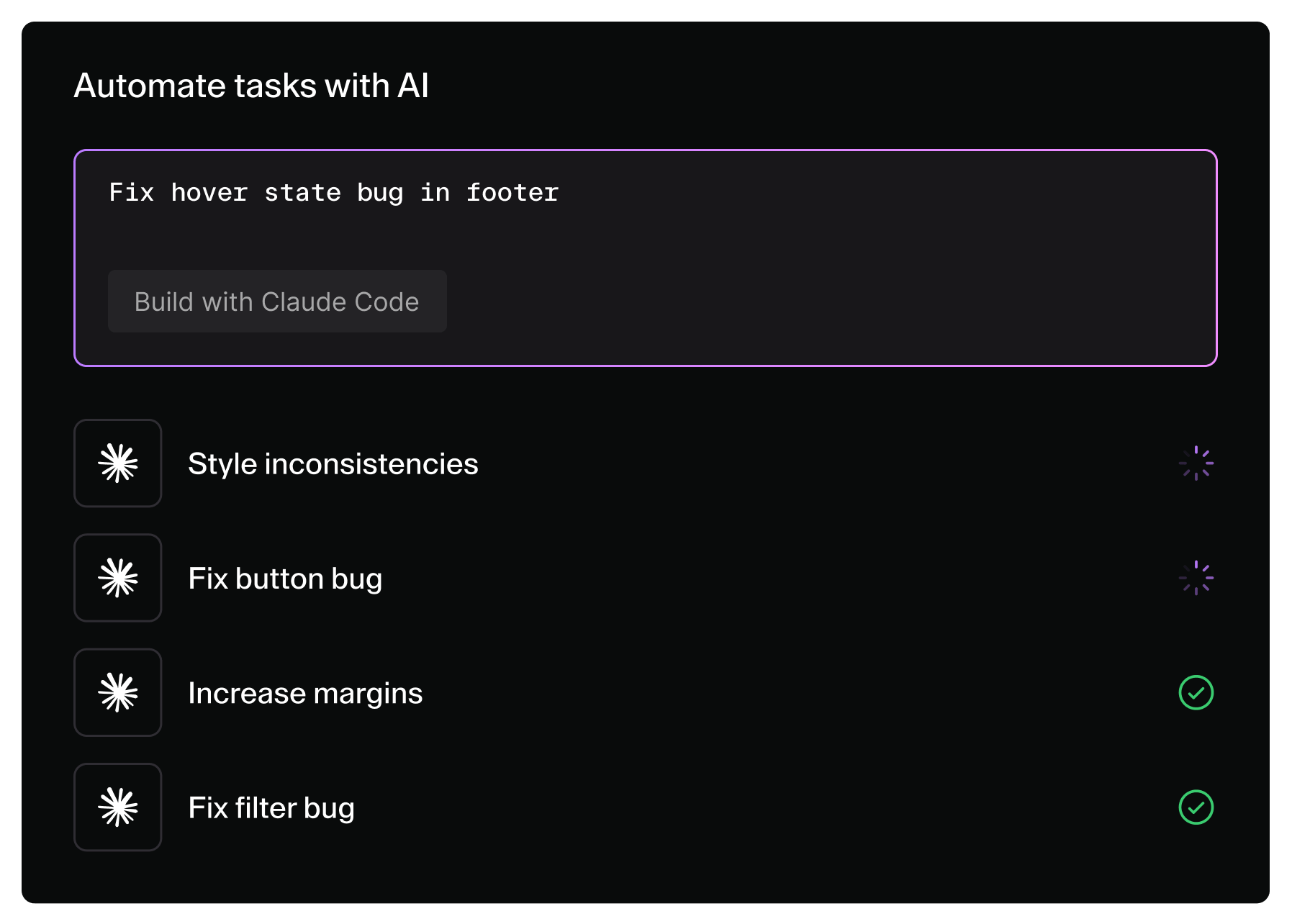Click the green checkmark next to Fix filter bug
The width and height of the screenshot is (1292, 924).
[1196, 807]
